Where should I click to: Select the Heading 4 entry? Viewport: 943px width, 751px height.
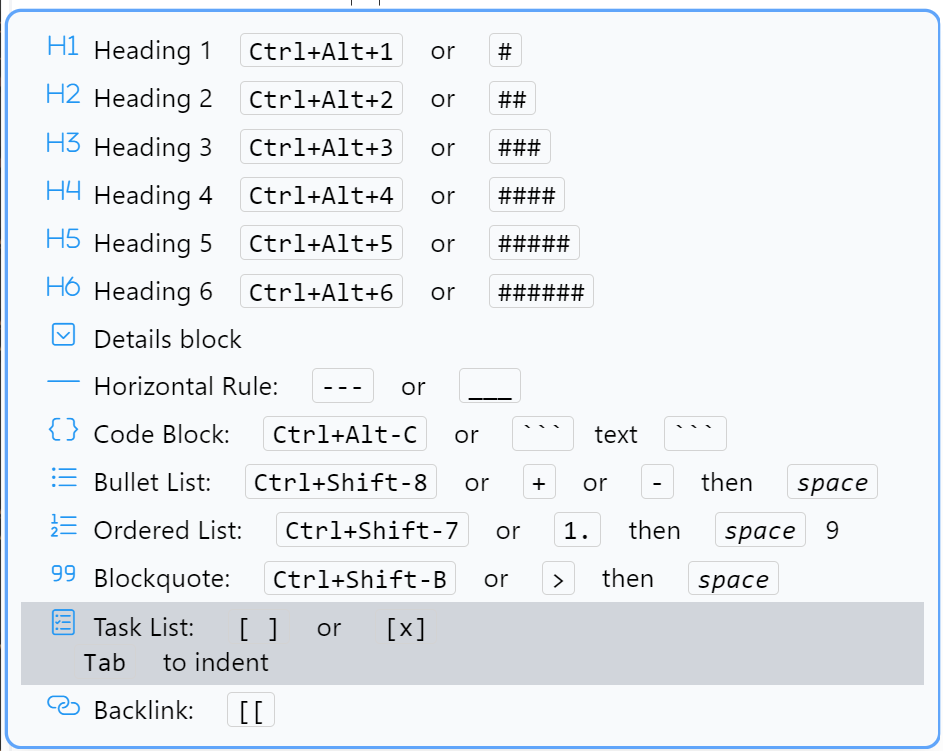pos(472,195)
